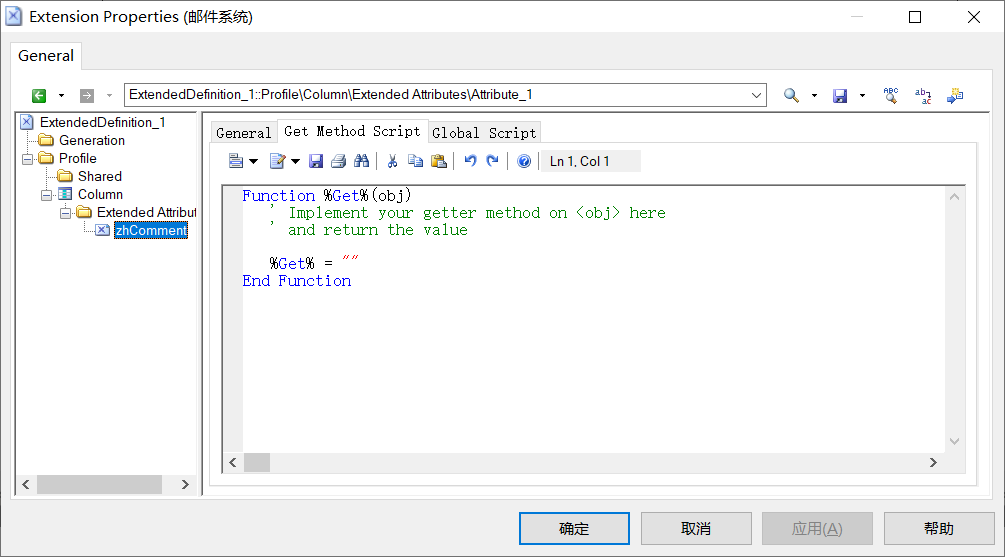Click tree panel scroll-left arrow
Viewport: 1005px width, 557px height.
tap(26, 485)
